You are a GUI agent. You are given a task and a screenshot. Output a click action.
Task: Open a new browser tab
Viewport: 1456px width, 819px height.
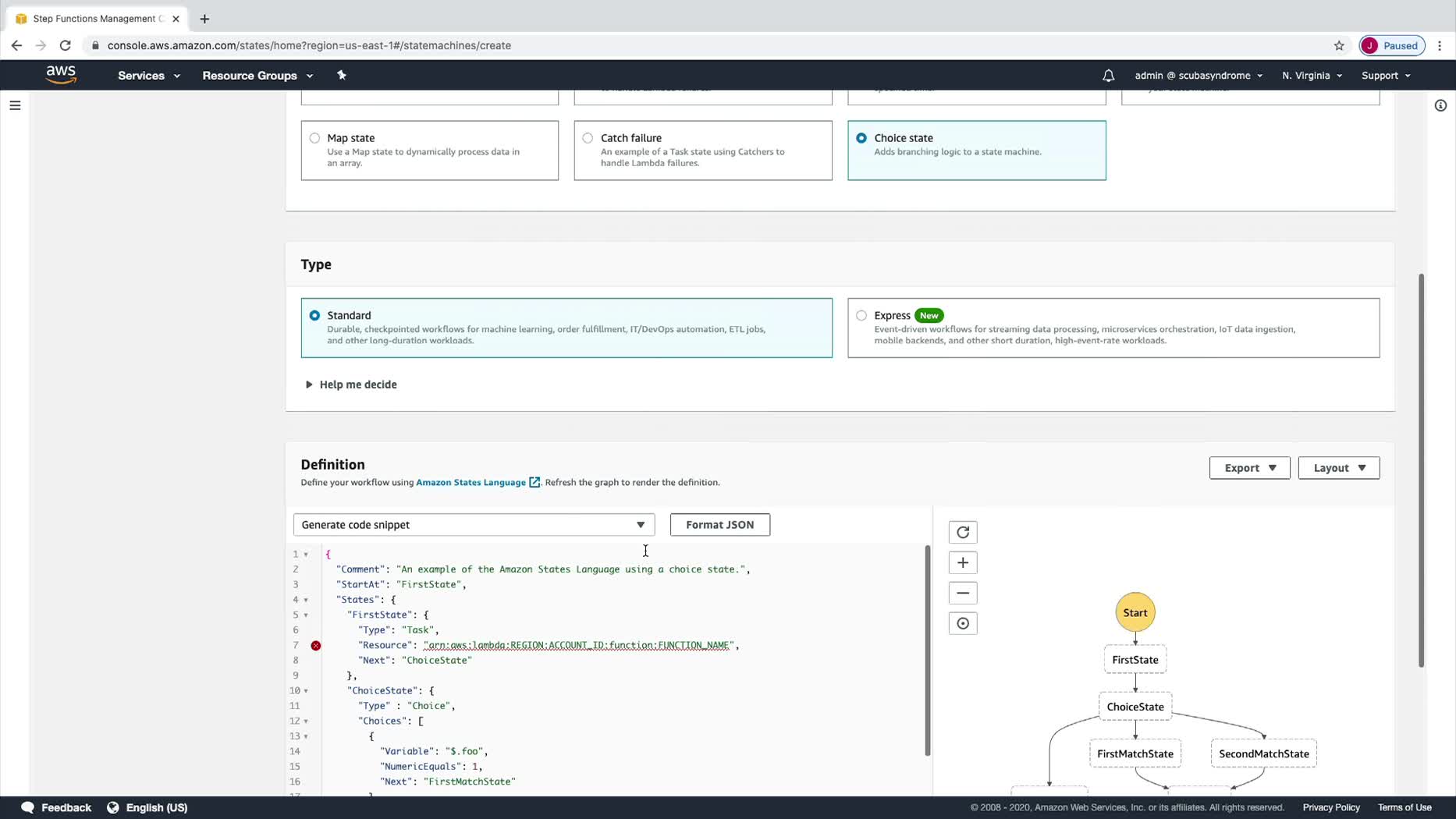pos(204,19)
